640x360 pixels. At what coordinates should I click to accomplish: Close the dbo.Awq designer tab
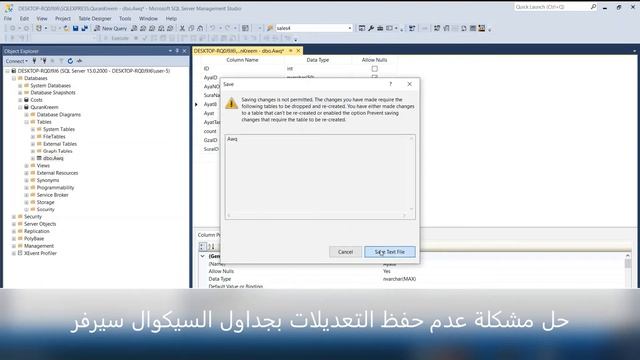tap(298, 51)
